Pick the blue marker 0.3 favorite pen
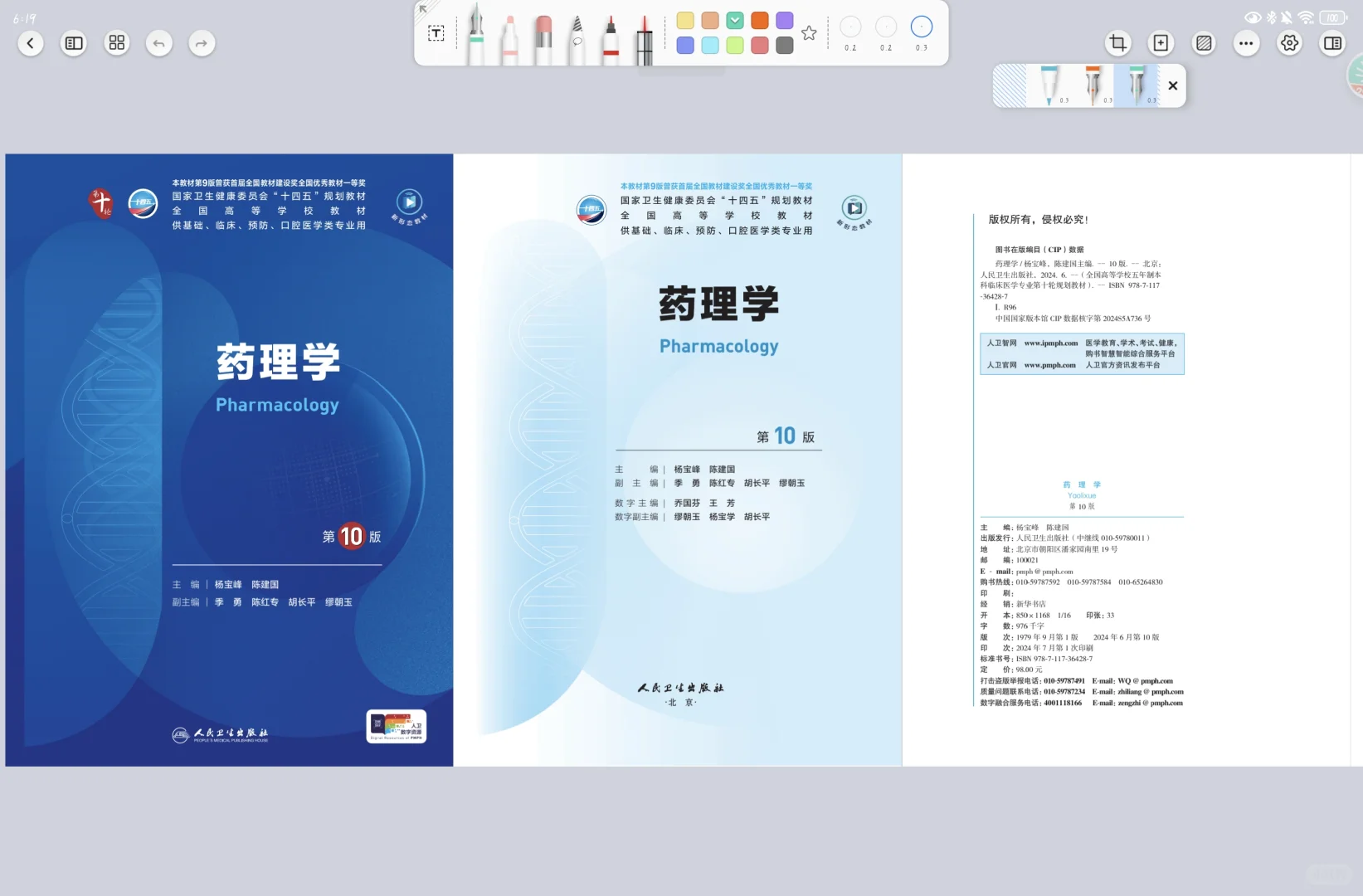 [x=1049, y=85]
